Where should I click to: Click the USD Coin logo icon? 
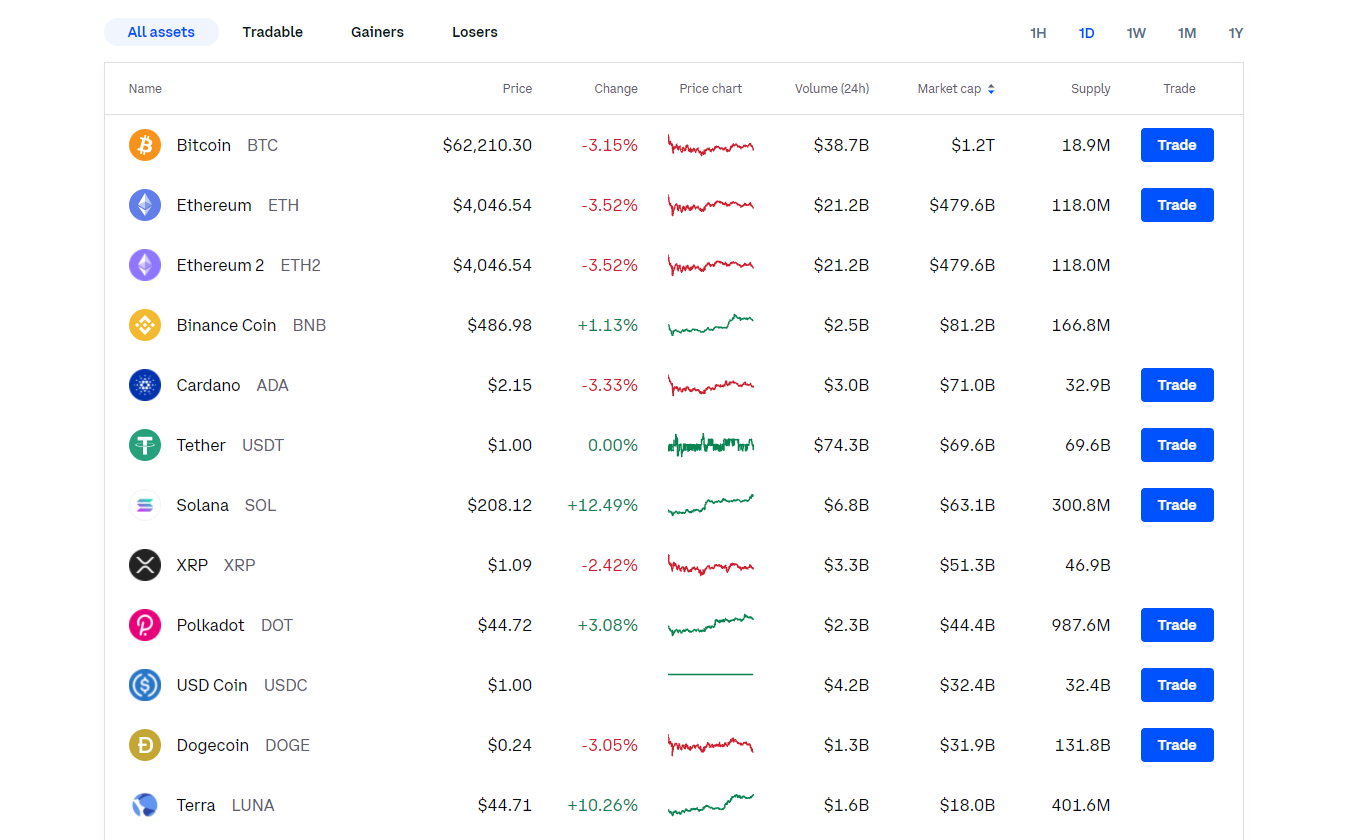pyautogui.click(x=145, y=685)
